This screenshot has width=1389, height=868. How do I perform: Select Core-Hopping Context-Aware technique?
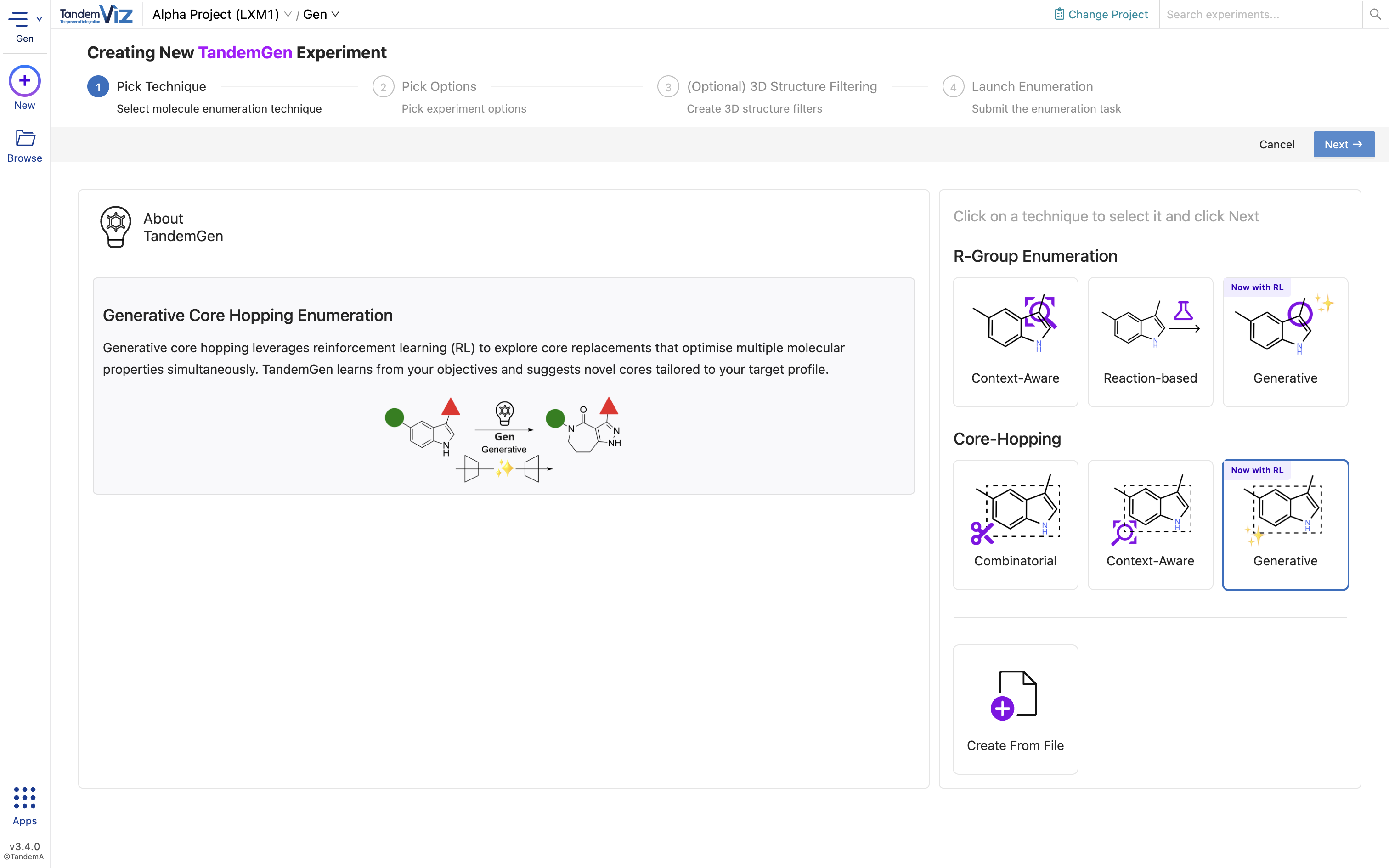[x=1150, y=524]
